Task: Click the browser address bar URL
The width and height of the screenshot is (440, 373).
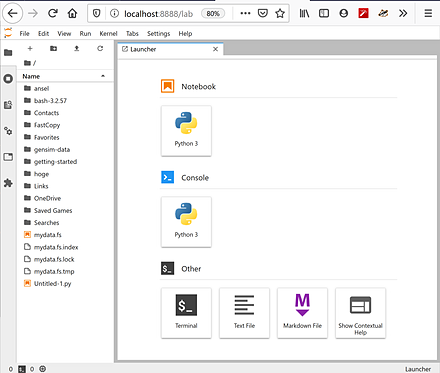Action: tap(159, 14)
